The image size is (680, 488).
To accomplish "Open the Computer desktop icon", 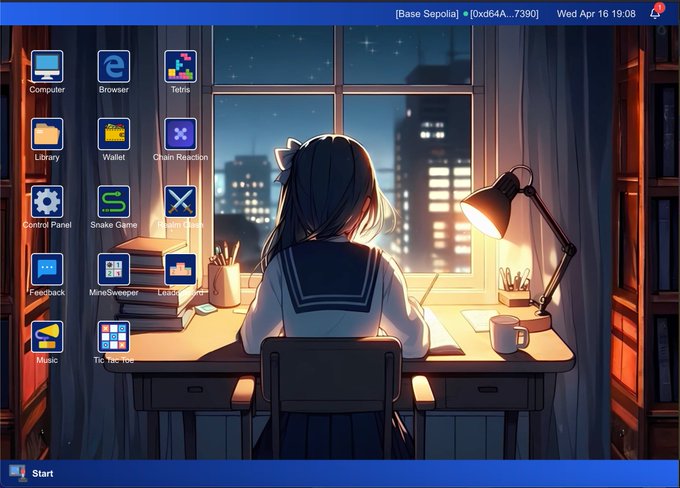I will (x=47, y=67).
